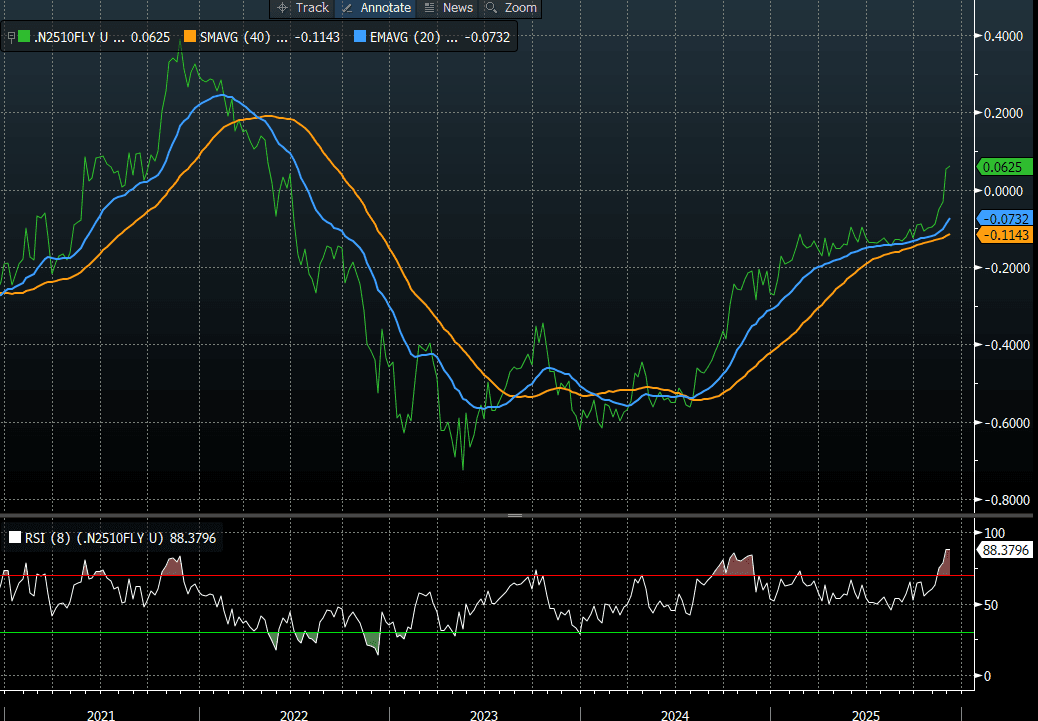1038x721 pixels.
Task: Click the Zoom magnifier icon
Action: [492, 8]
